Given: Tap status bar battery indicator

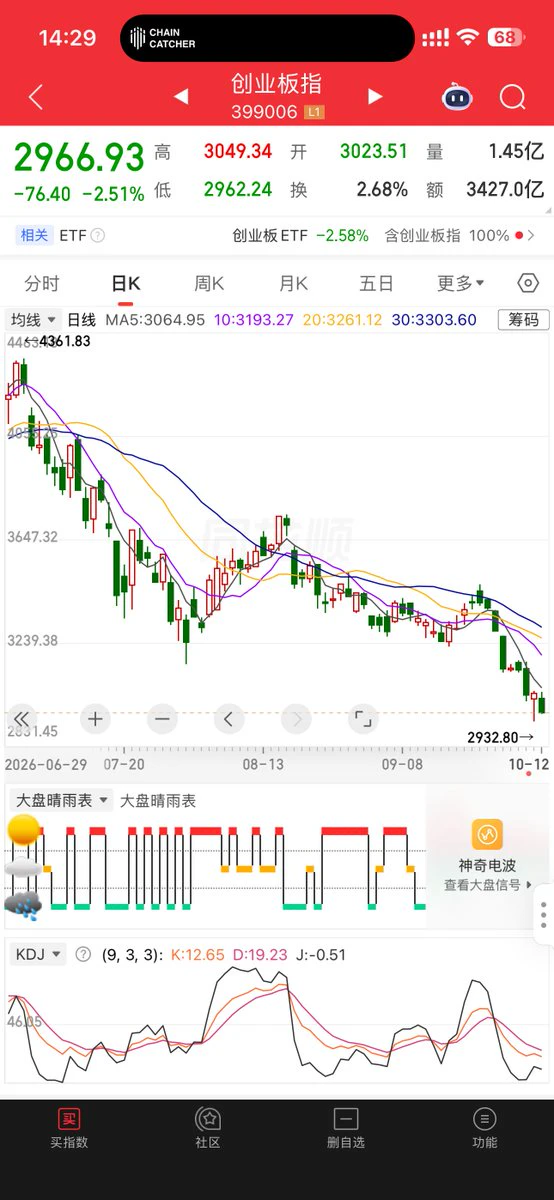Looking at the screenshot, I should [505, 38].
